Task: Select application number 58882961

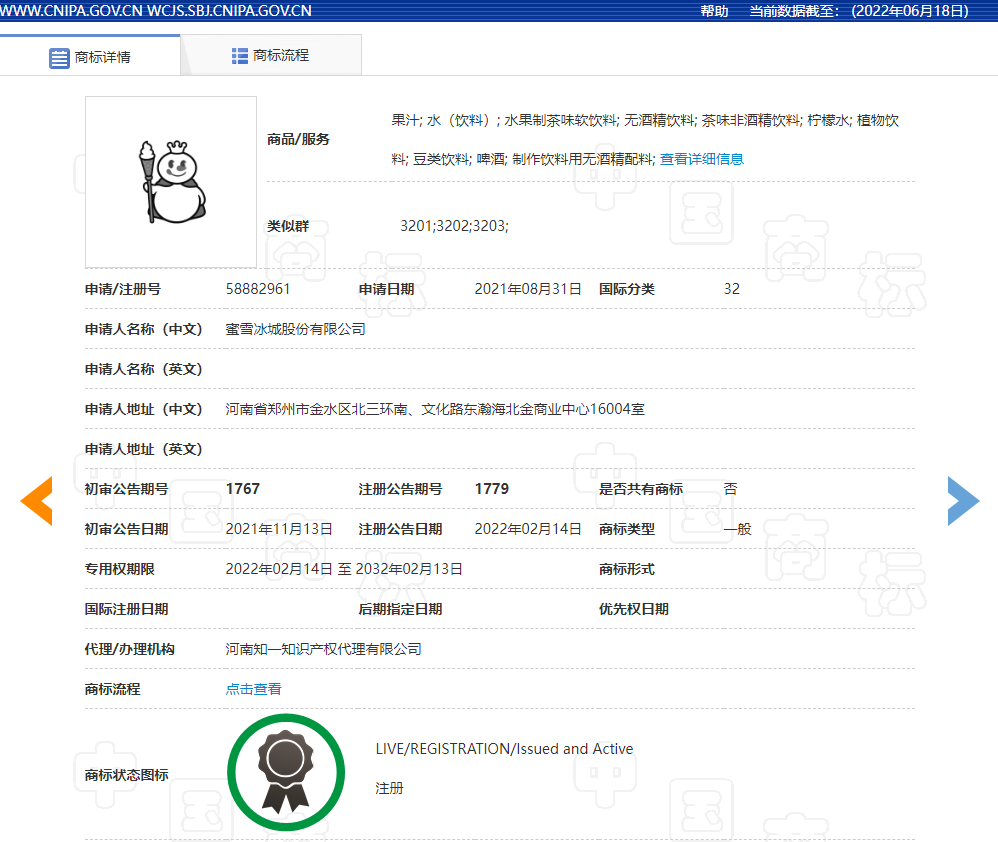Action: coord(258,289)
